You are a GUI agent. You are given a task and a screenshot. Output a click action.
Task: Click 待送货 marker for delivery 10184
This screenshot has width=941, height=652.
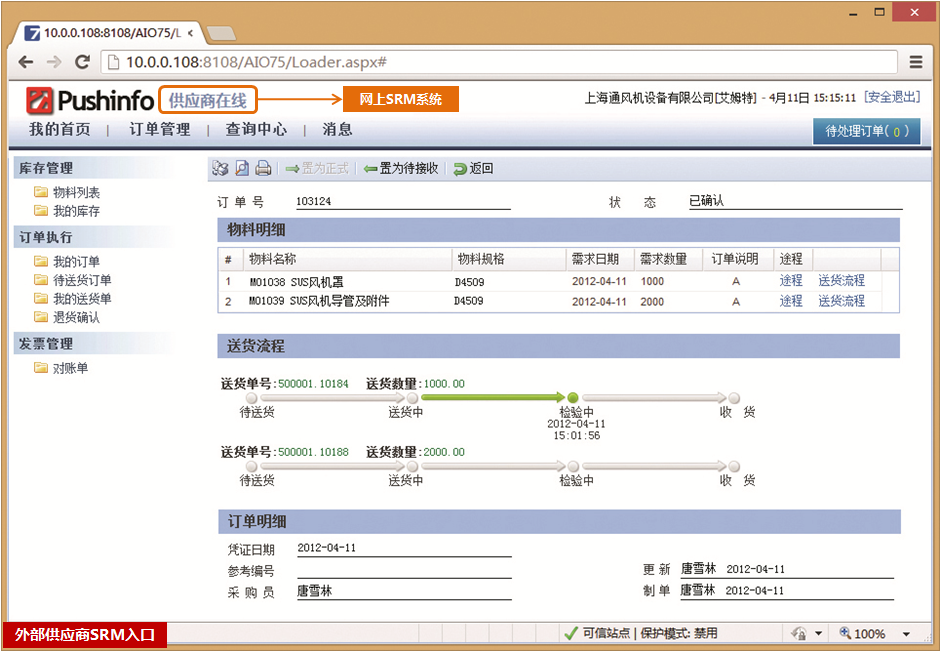(x=251, y=397)
